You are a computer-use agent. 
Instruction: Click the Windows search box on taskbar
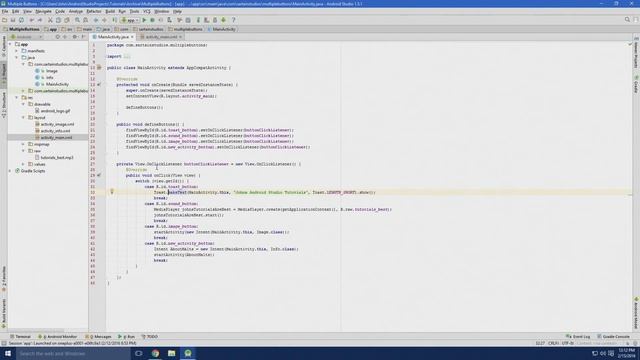73,353
